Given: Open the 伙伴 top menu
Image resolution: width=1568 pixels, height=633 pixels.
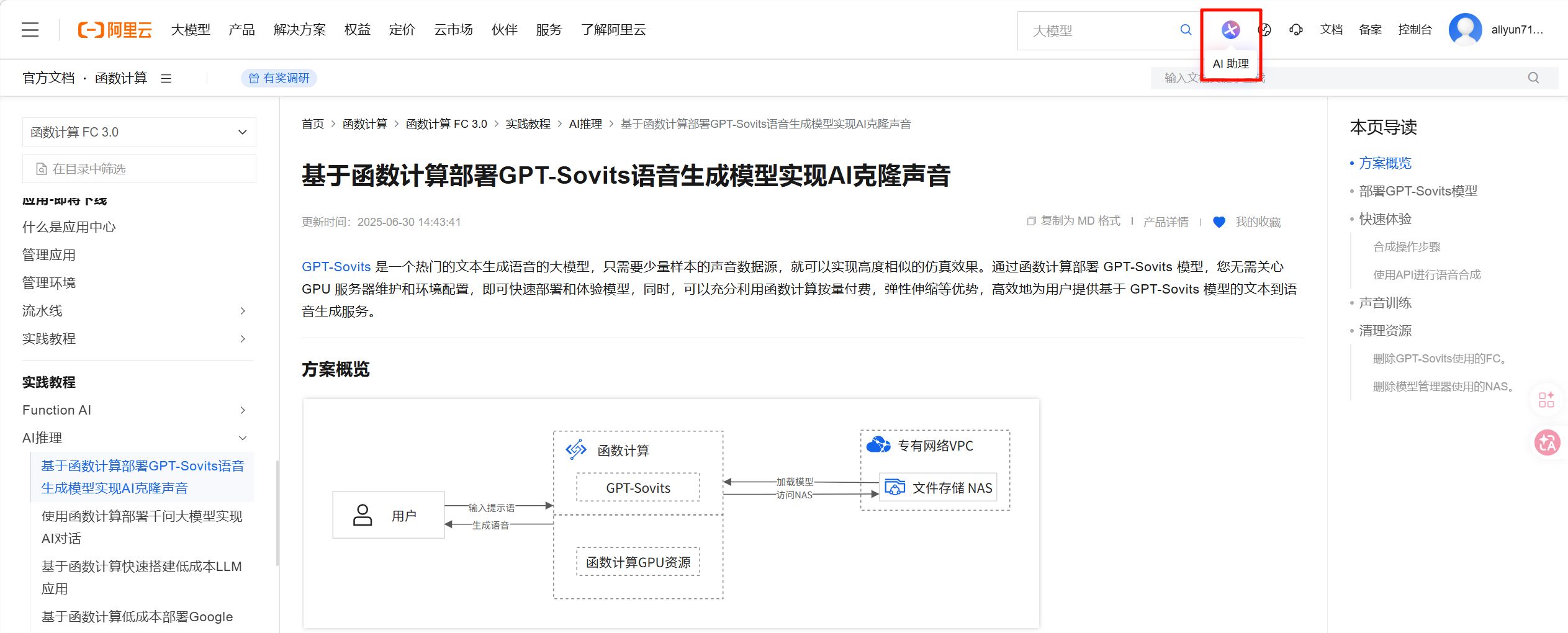Looking at the screenshot, I should [x=504, y=30].
